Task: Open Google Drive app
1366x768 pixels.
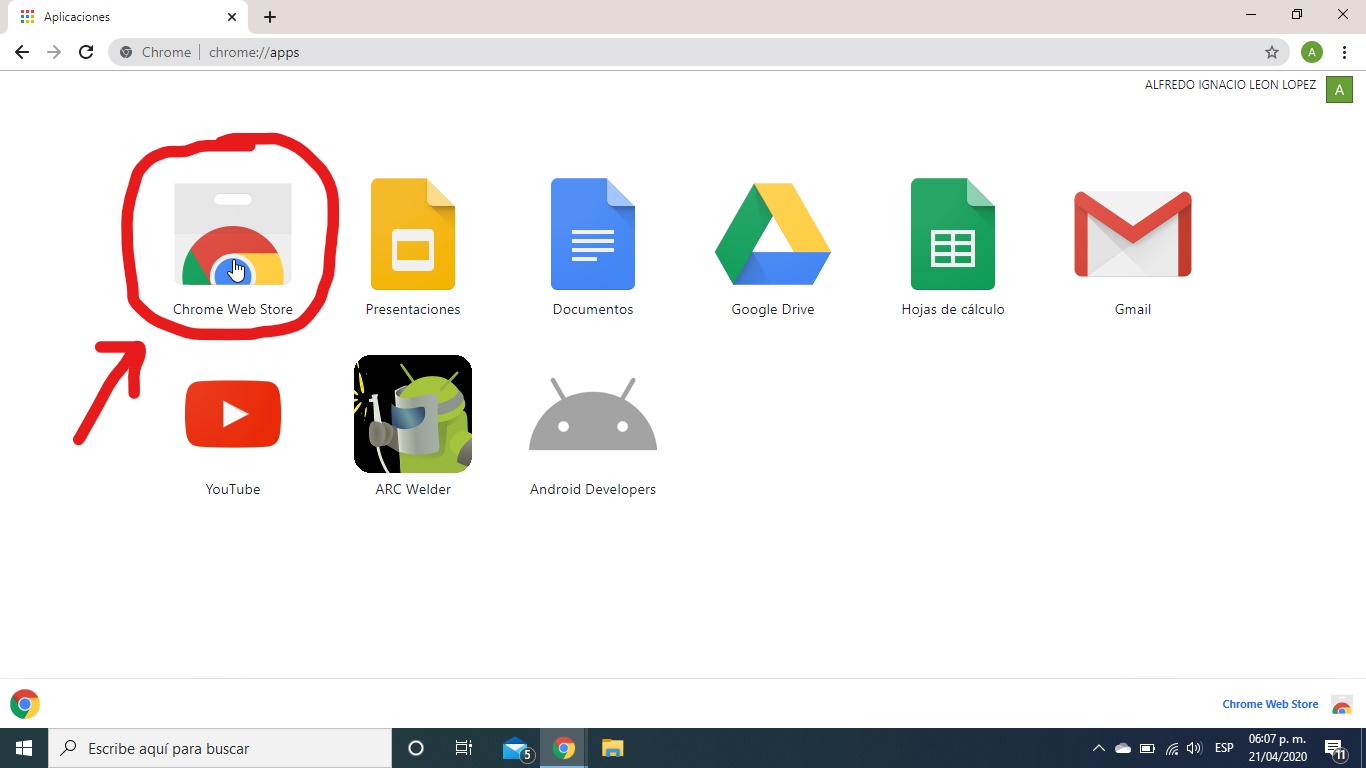Action: (x=773, y=248)
